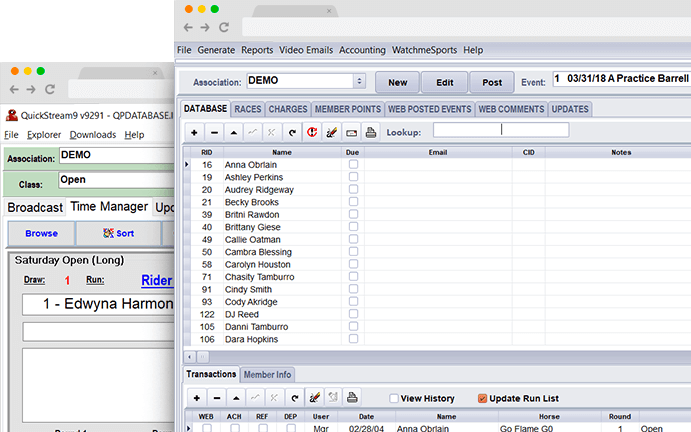The height and width of the screenshot is (432, 691).
Task: Uncheck the Update Run List checkbox
Action: pos(483,398)
